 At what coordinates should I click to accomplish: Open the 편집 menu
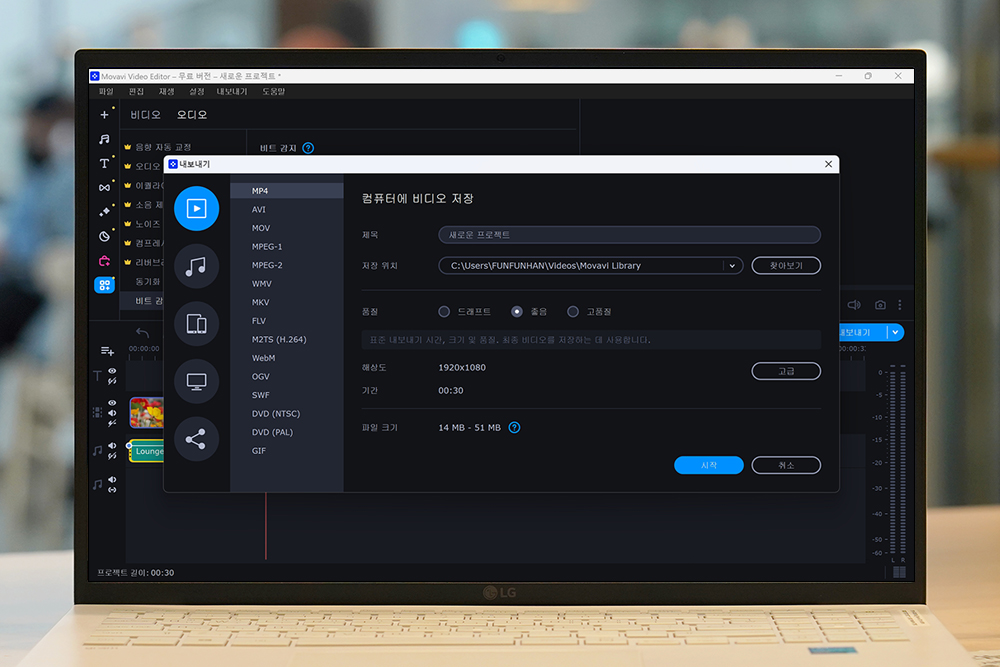(136, 92)
